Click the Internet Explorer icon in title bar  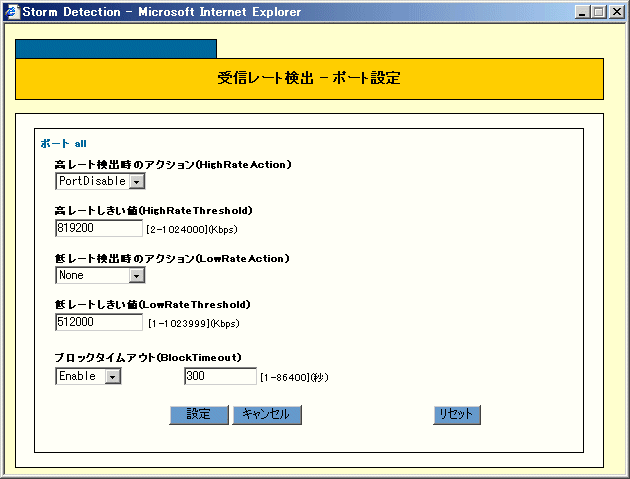tap(11, 11)
